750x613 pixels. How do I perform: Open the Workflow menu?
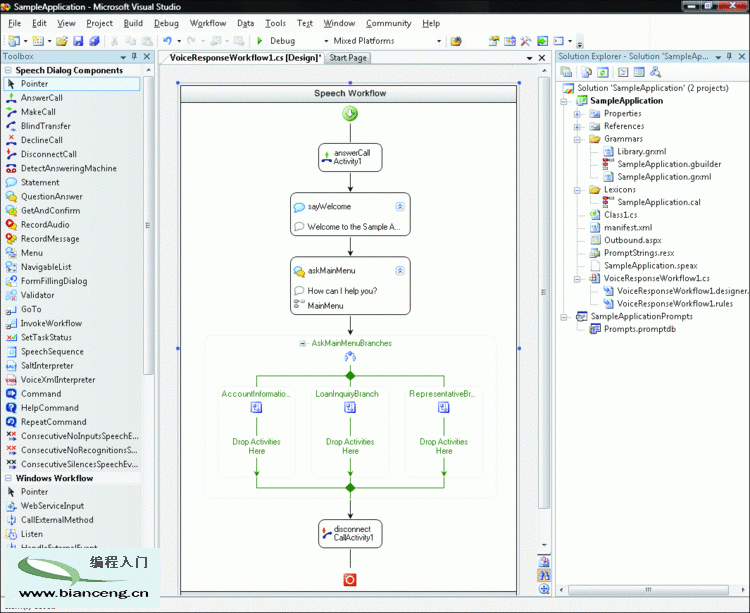(208, 23)
